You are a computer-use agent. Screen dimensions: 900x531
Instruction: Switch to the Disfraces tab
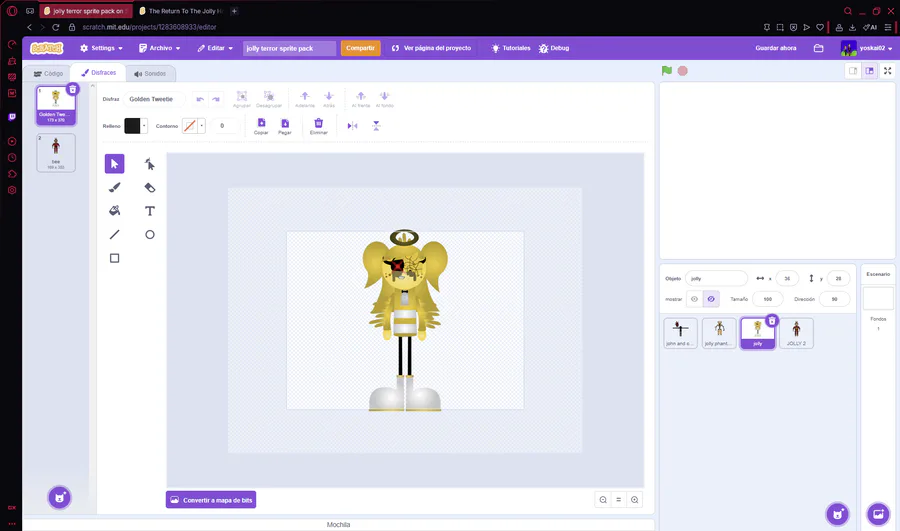click(98, 73)
